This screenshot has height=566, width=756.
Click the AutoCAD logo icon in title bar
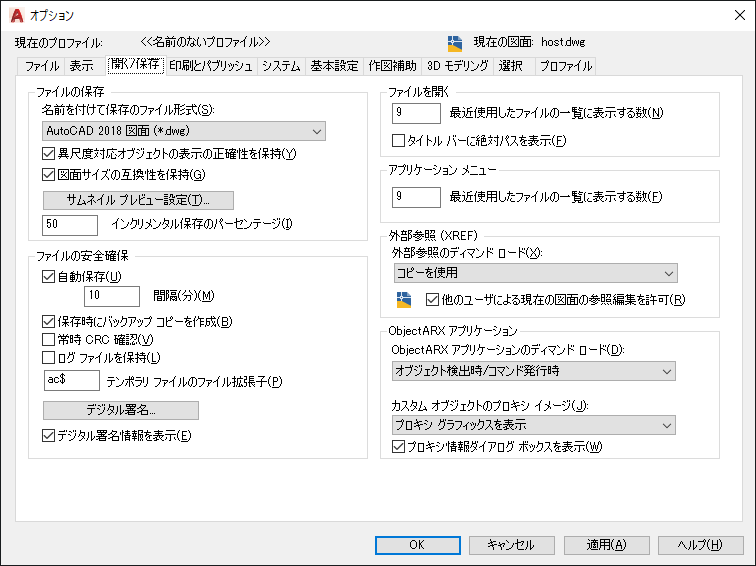[16, 15]
